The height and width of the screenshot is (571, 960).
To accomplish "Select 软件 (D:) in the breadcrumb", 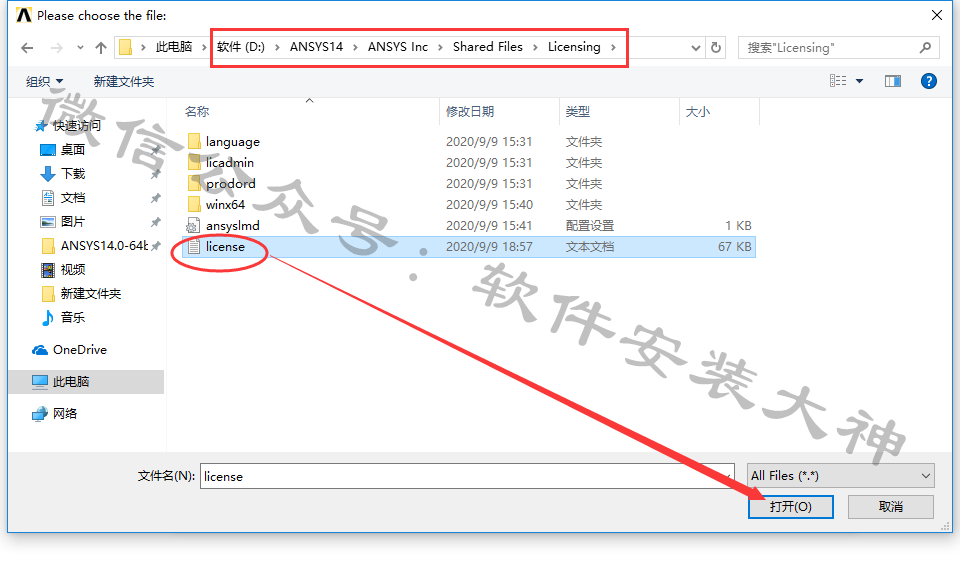I will [241, 47].
